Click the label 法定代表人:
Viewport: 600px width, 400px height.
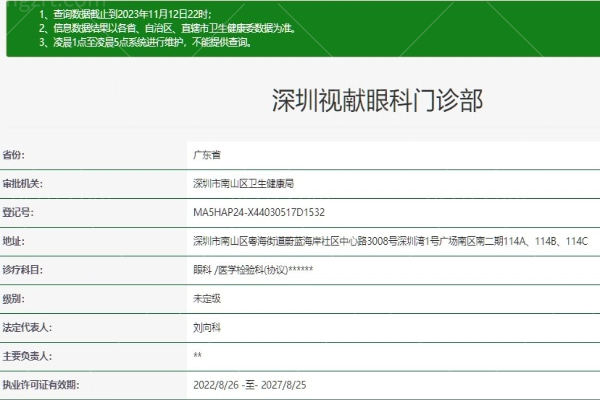coord(27,327)
